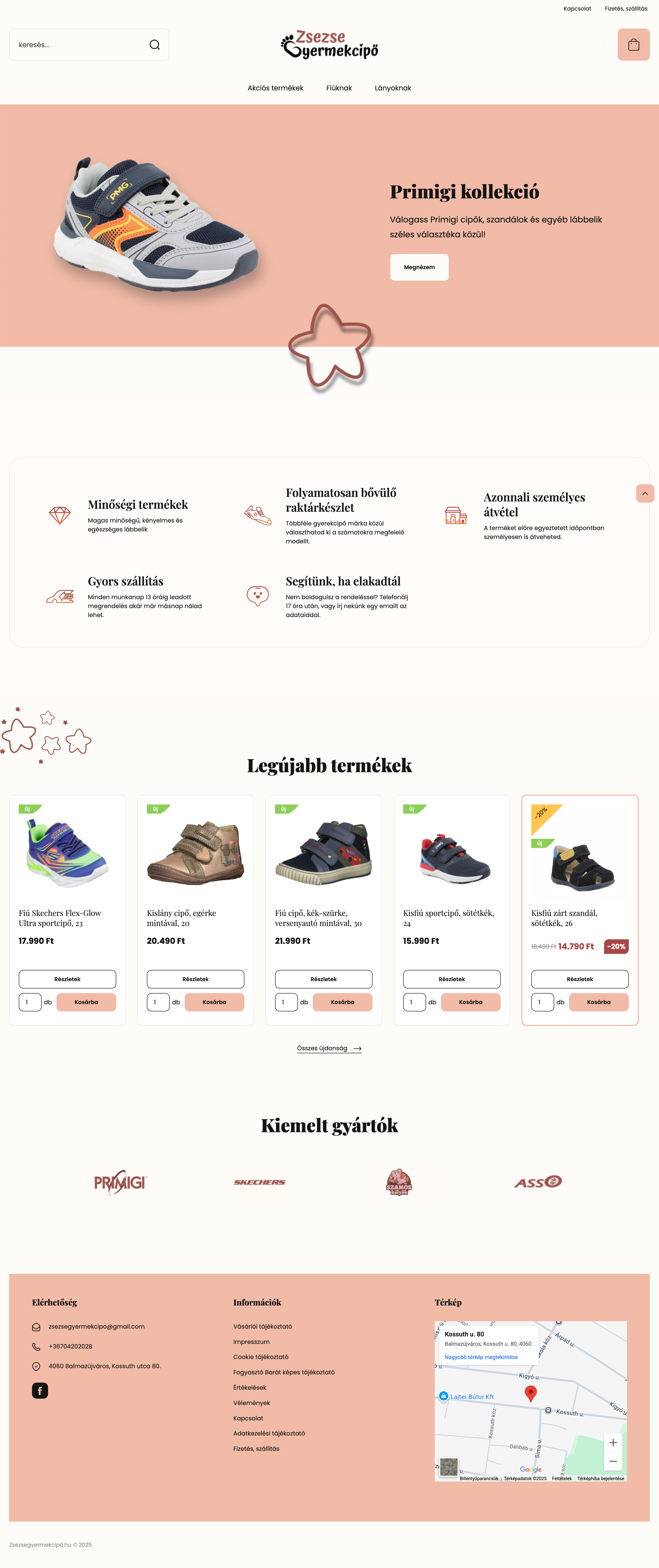Screen dimensions: 659x1568
Task: Click the Megnézem banner button
Action: coord(419,267)
